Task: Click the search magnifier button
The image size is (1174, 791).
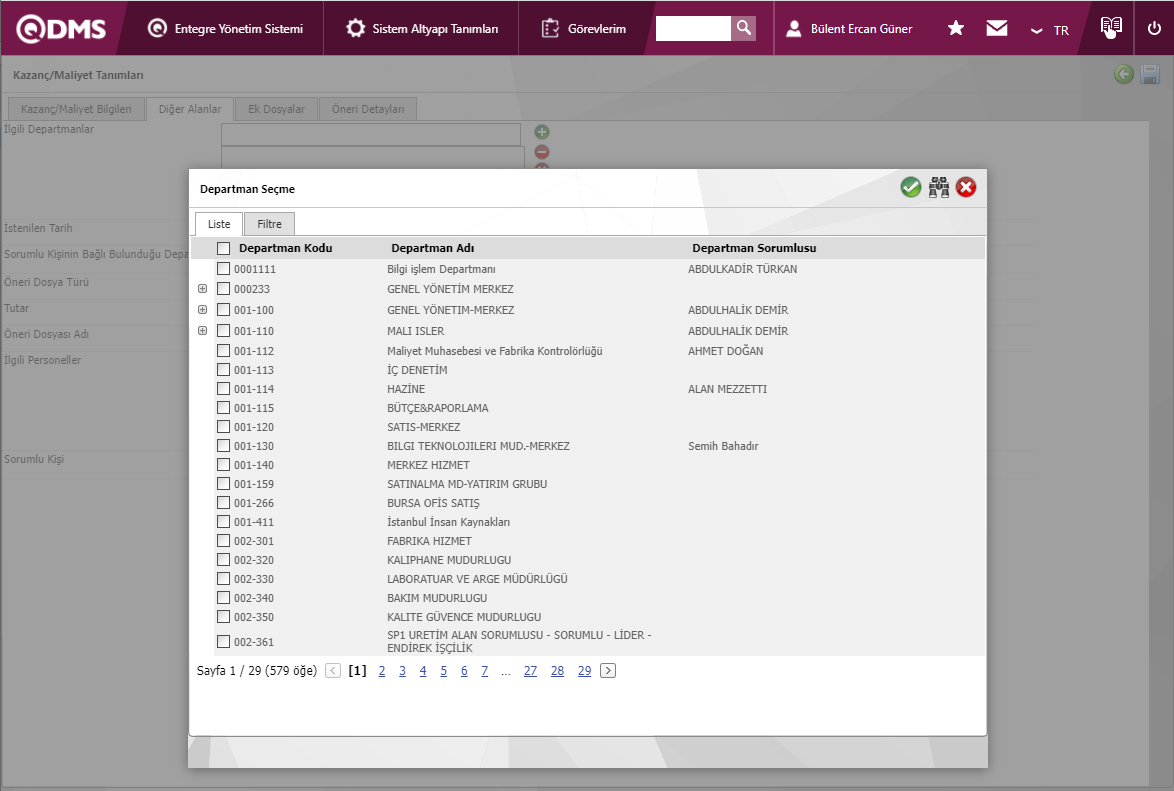Action: pos(743,28)
